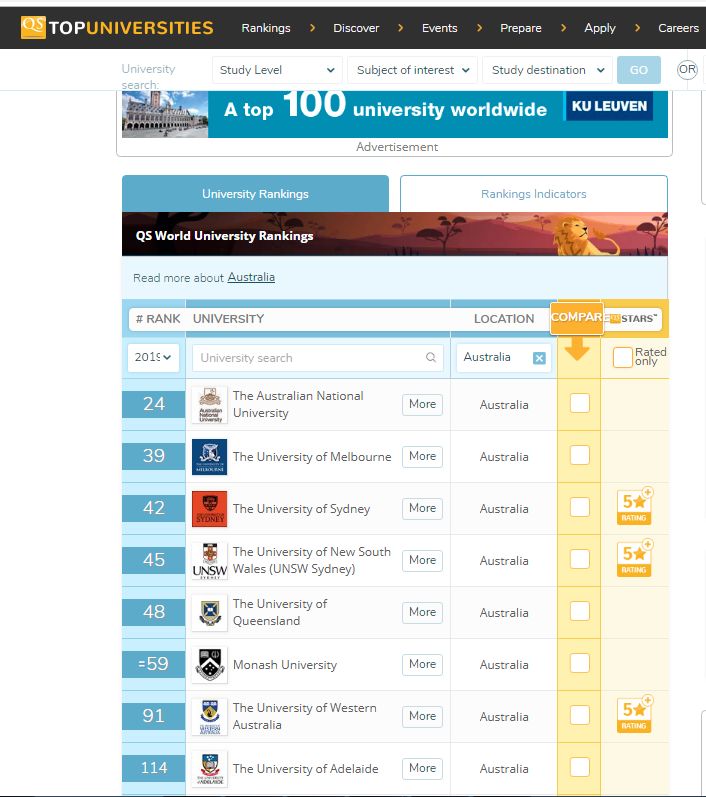The width and height of the screenshot is (706, 797).
Task: Click the University of Sydney red logo
Action: point(210,508)
